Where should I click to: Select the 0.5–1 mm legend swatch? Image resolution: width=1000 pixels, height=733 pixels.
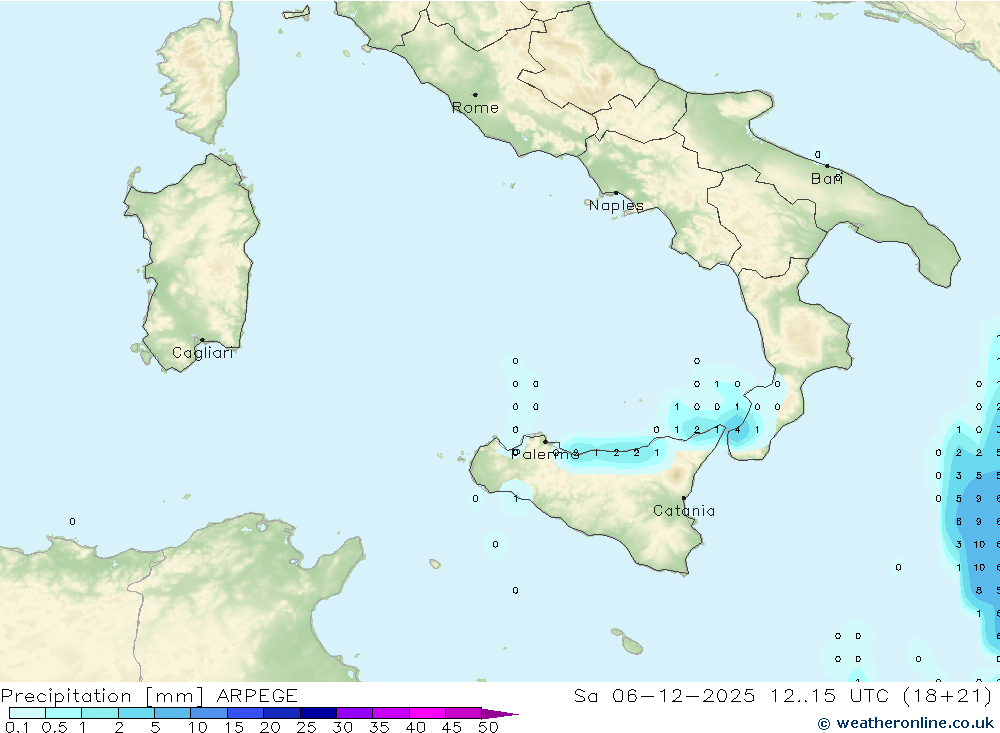[63, 713]
